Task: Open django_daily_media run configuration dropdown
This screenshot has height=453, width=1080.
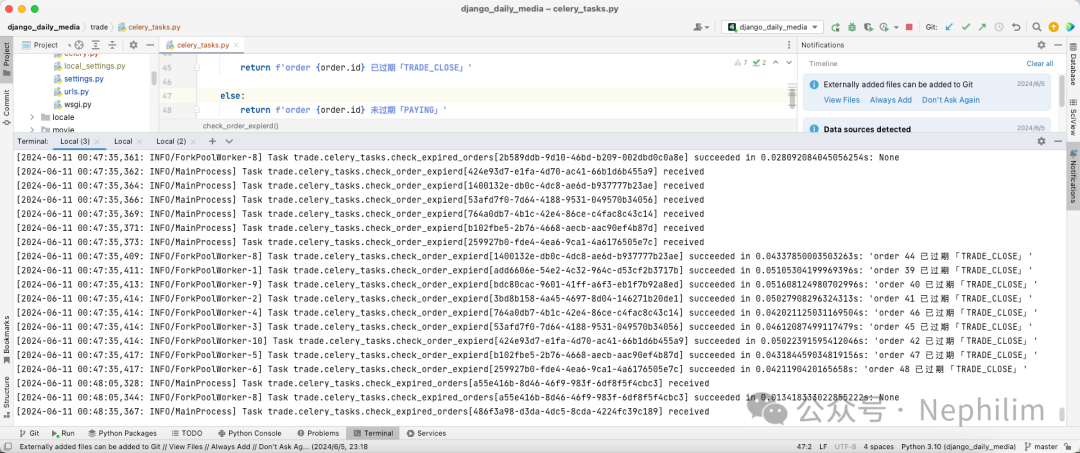Action: (772, 27)
